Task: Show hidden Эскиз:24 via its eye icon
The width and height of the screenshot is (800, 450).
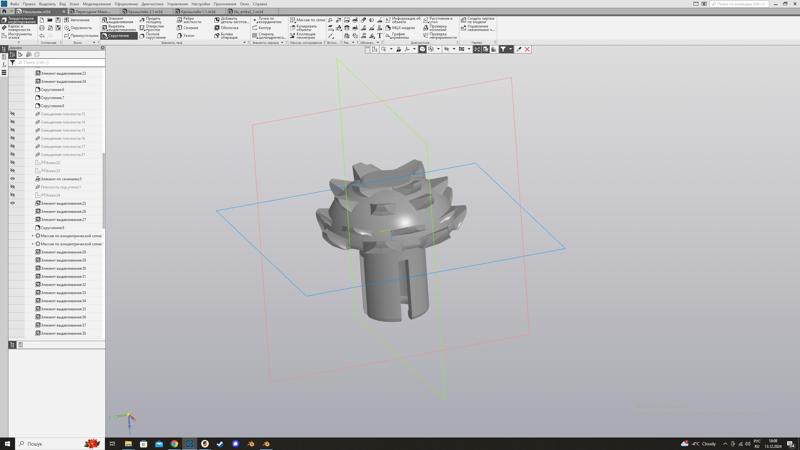Action: pos(13,195)
